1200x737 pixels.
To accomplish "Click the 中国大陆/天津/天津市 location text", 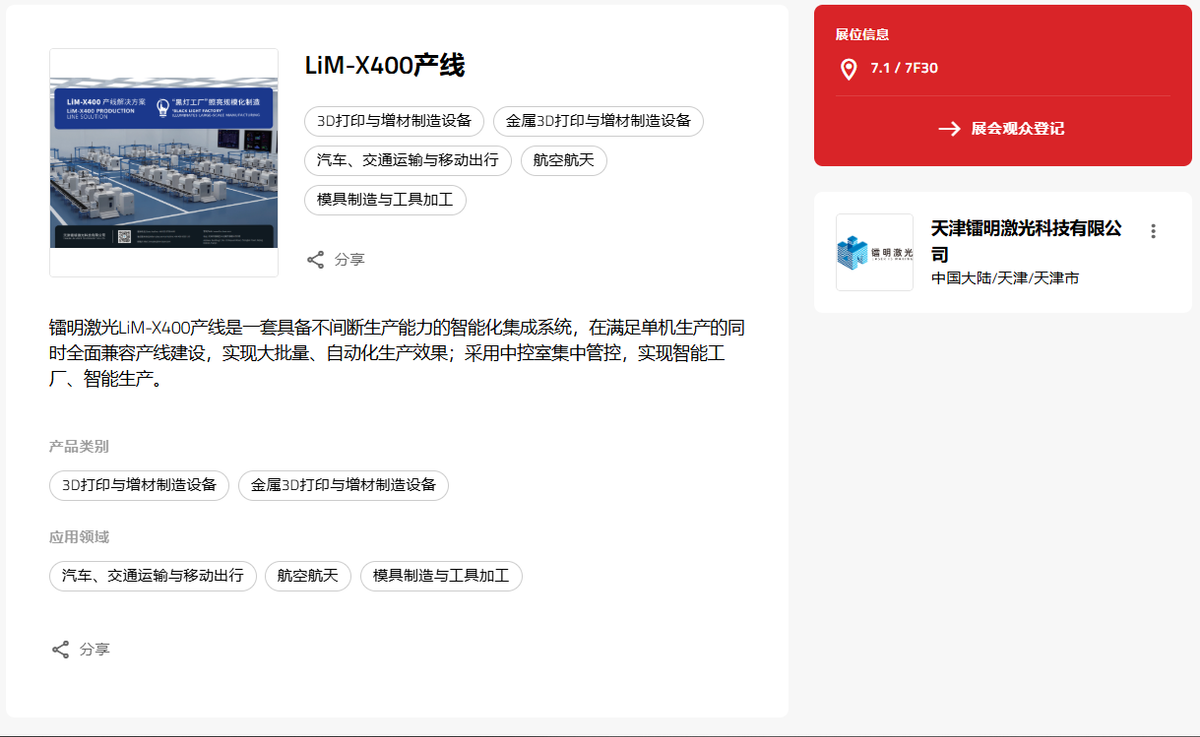I will [1005, 278].
